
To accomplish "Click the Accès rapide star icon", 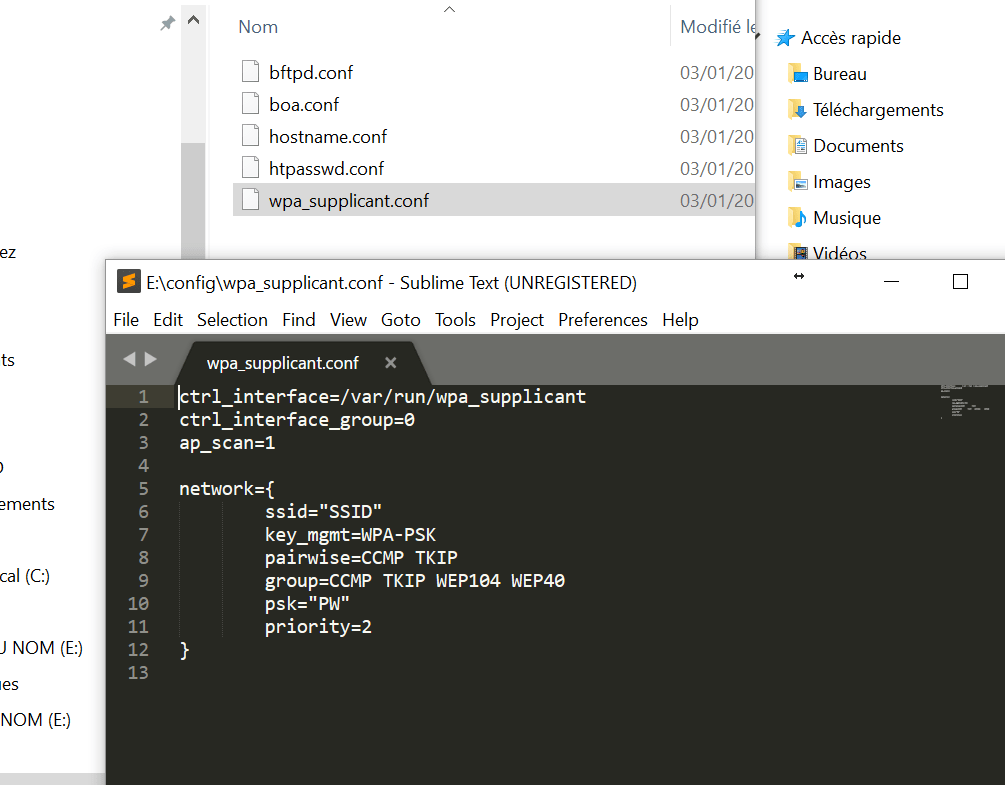I will (x=785, y=38).
